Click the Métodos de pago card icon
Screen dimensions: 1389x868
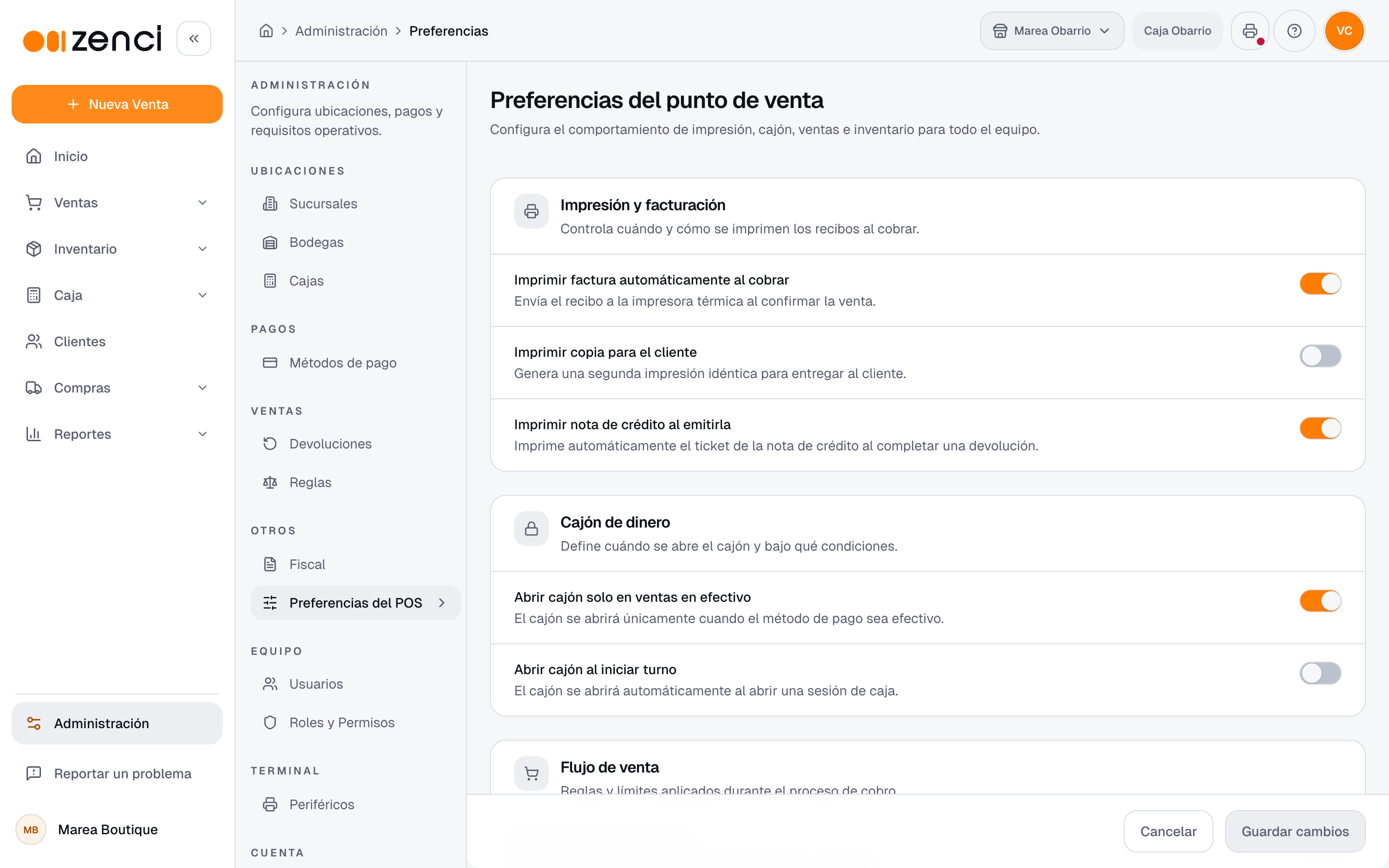point(270,363)
